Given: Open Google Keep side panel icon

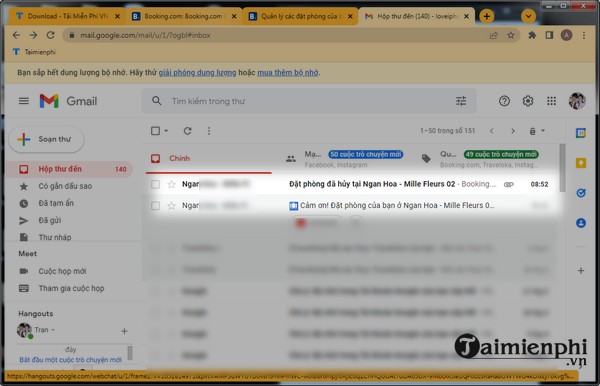Looking at the screenshot, I should coord(581,163).
